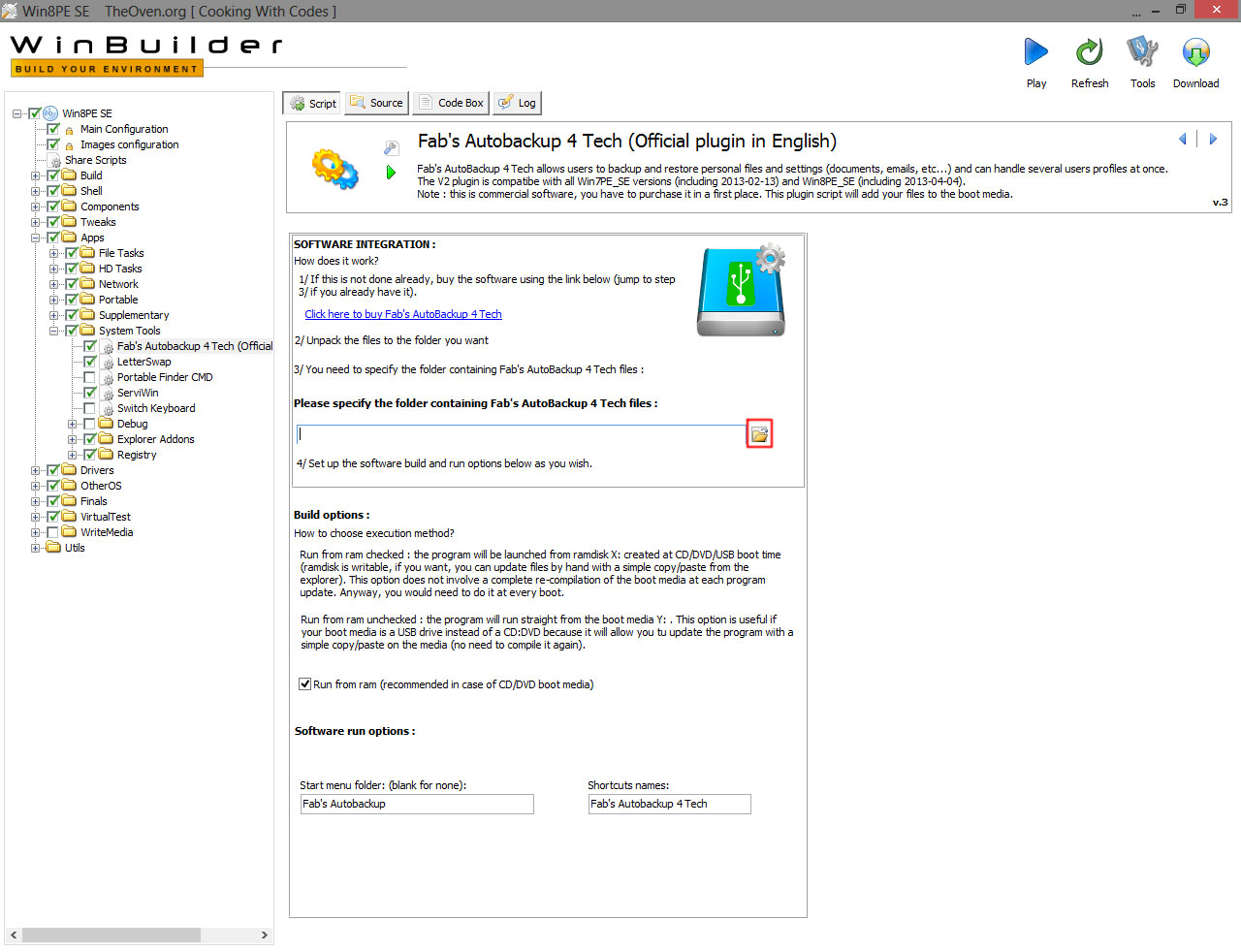This screenshot has width=1241, height=952.
Task: Uncheck the Win8PE SE root checkbox
Action: [x=35, y=113]
